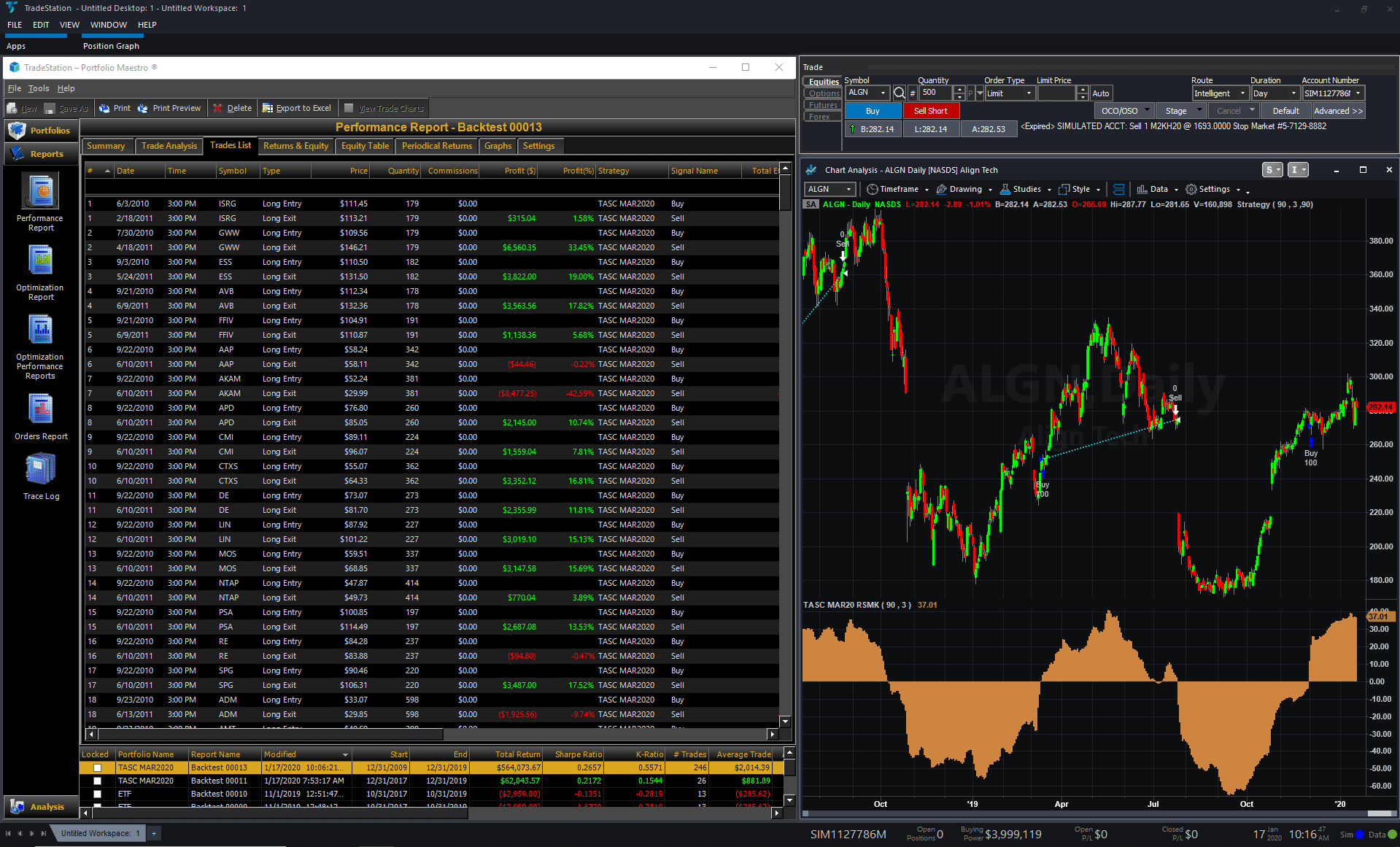Click the first workspace navigation arrow in the status bar
1400x847 pixels.
pos(8,833)
